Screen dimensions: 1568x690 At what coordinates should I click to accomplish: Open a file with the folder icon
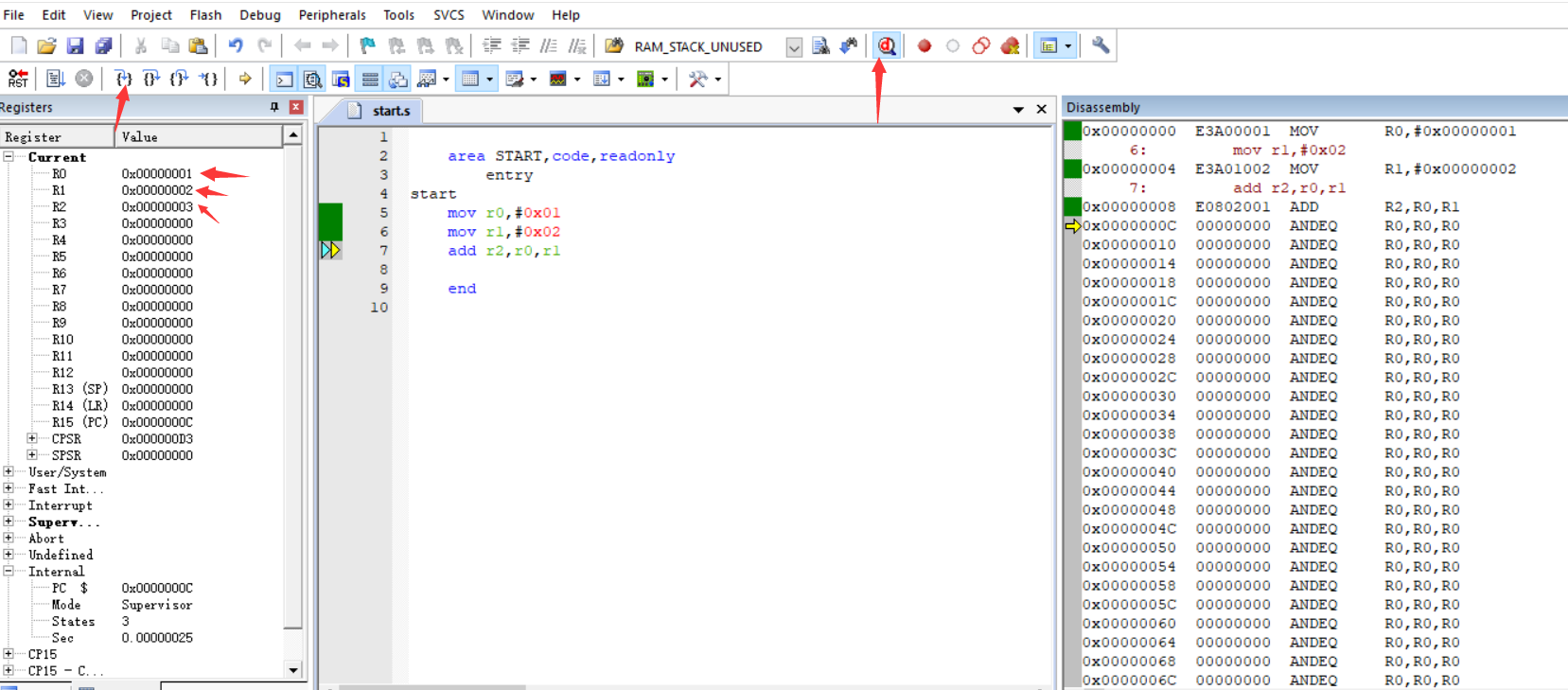coord(46,45)
